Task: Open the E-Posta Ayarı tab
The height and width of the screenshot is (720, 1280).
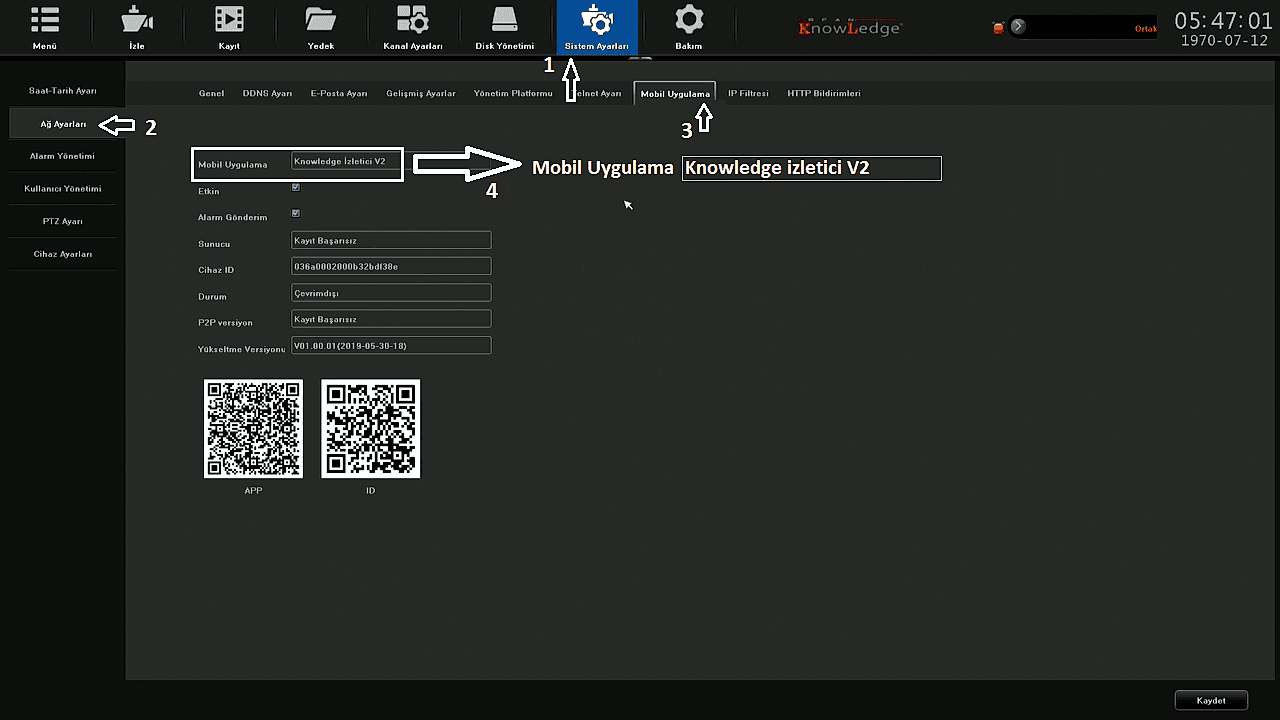Action: [x=339, y=93]
